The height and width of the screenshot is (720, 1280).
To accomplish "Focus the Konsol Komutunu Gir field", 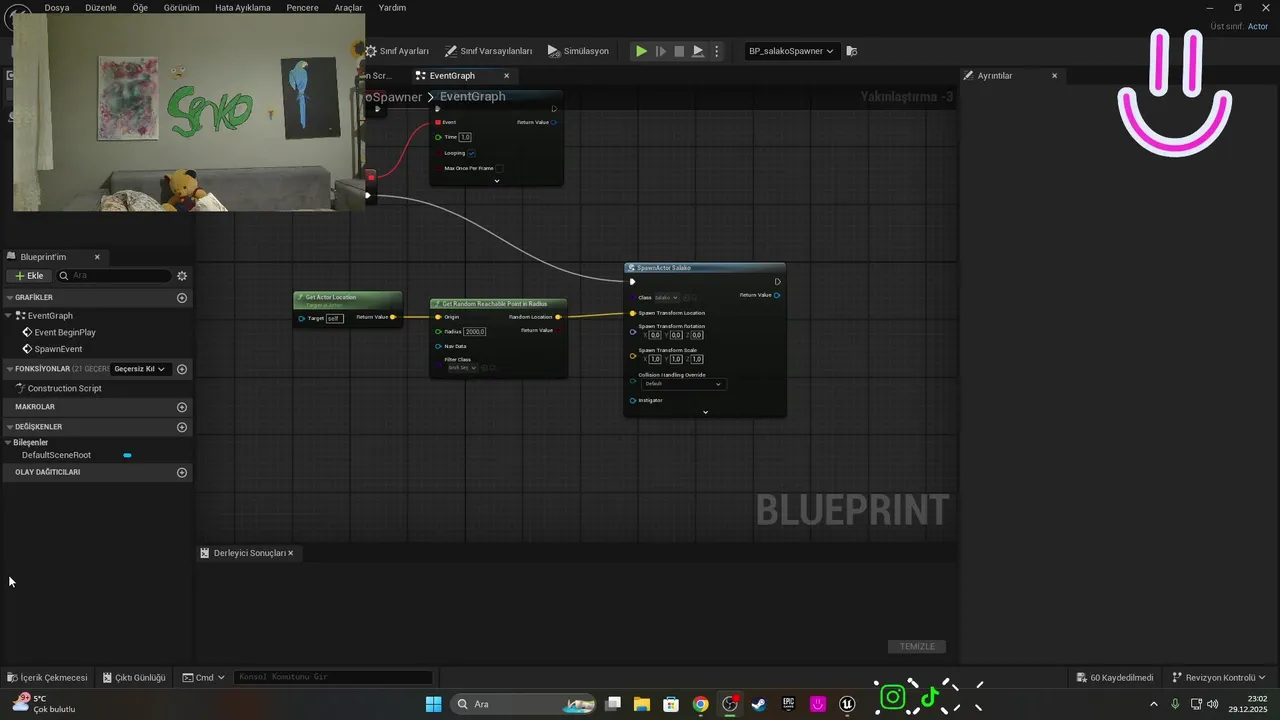I will [x=333, y=677].
